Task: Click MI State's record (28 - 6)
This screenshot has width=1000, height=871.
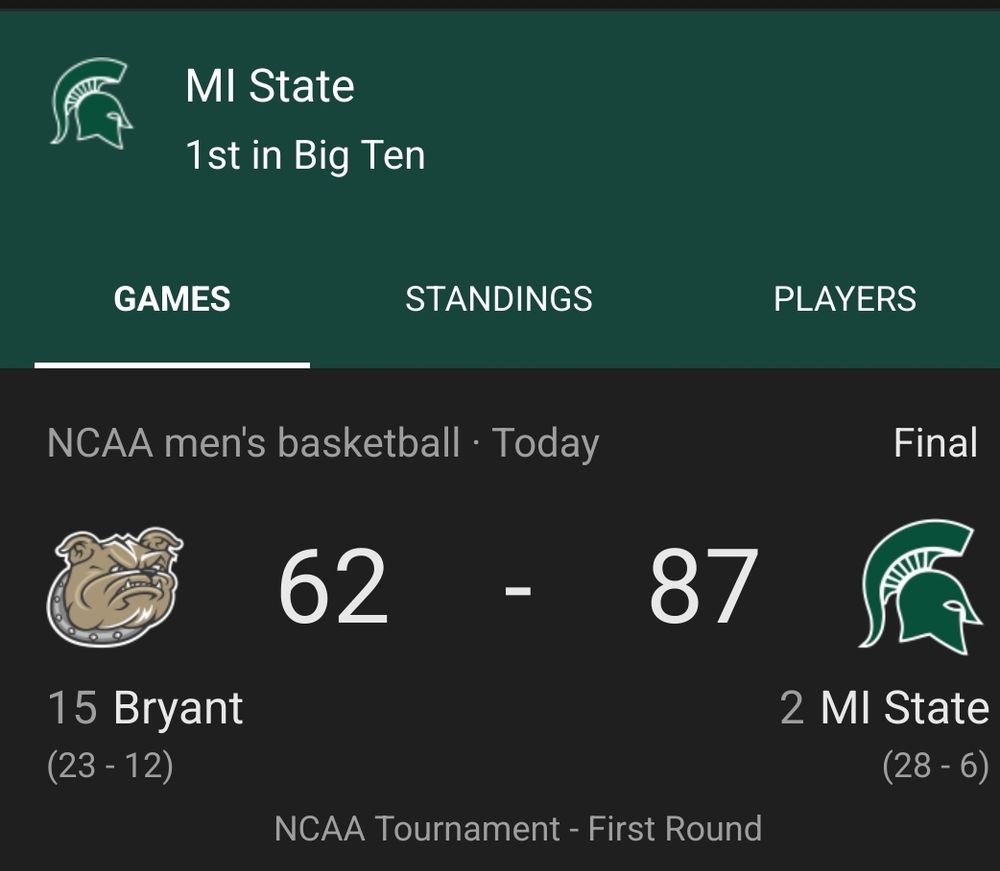Action: (x=936, y=765)
